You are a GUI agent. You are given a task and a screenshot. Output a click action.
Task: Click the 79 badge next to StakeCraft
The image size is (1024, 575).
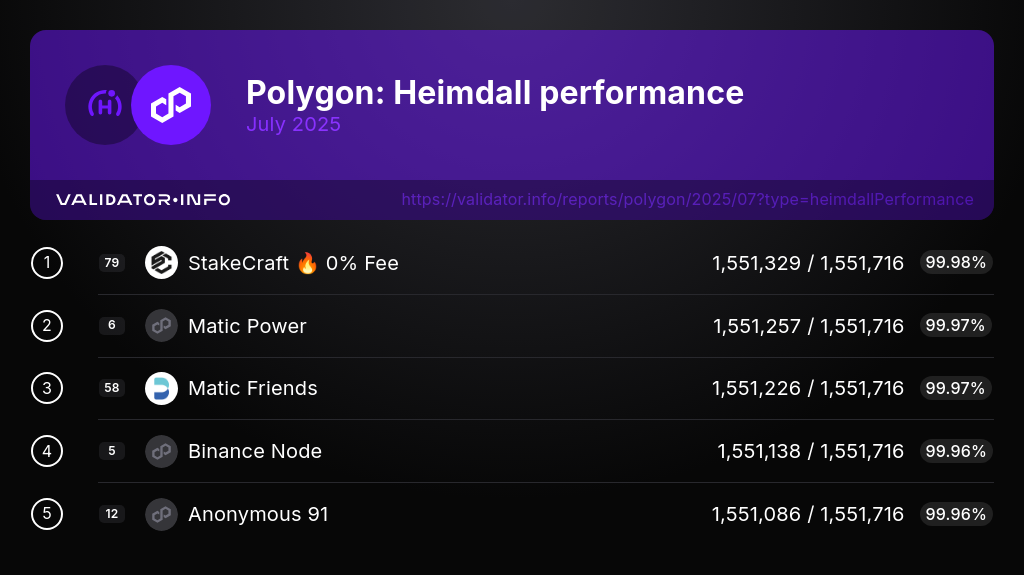[112, 263]
